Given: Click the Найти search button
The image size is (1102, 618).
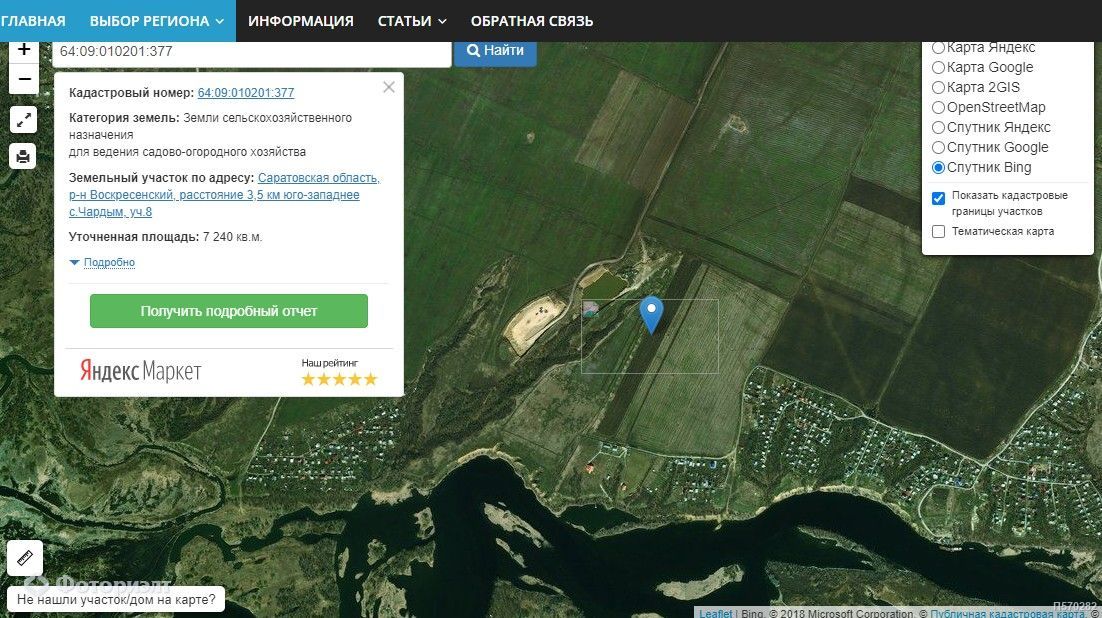Looking at the screenshot, I should click(495, 50).
